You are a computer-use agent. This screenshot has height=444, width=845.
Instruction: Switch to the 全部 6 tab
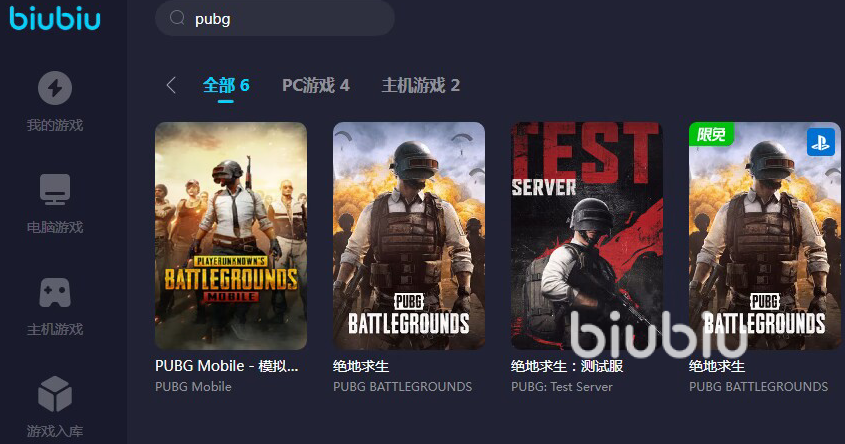[x=226, y=85]
